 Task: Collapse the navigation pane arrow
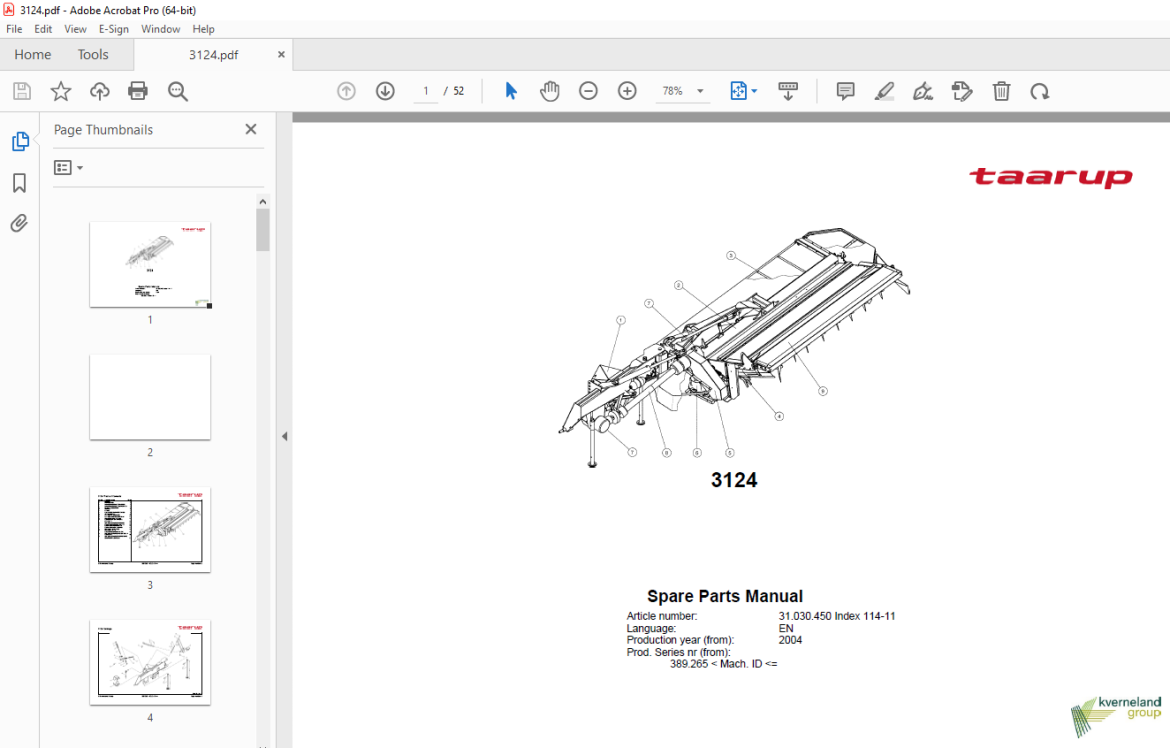click(x=284, y=437)
